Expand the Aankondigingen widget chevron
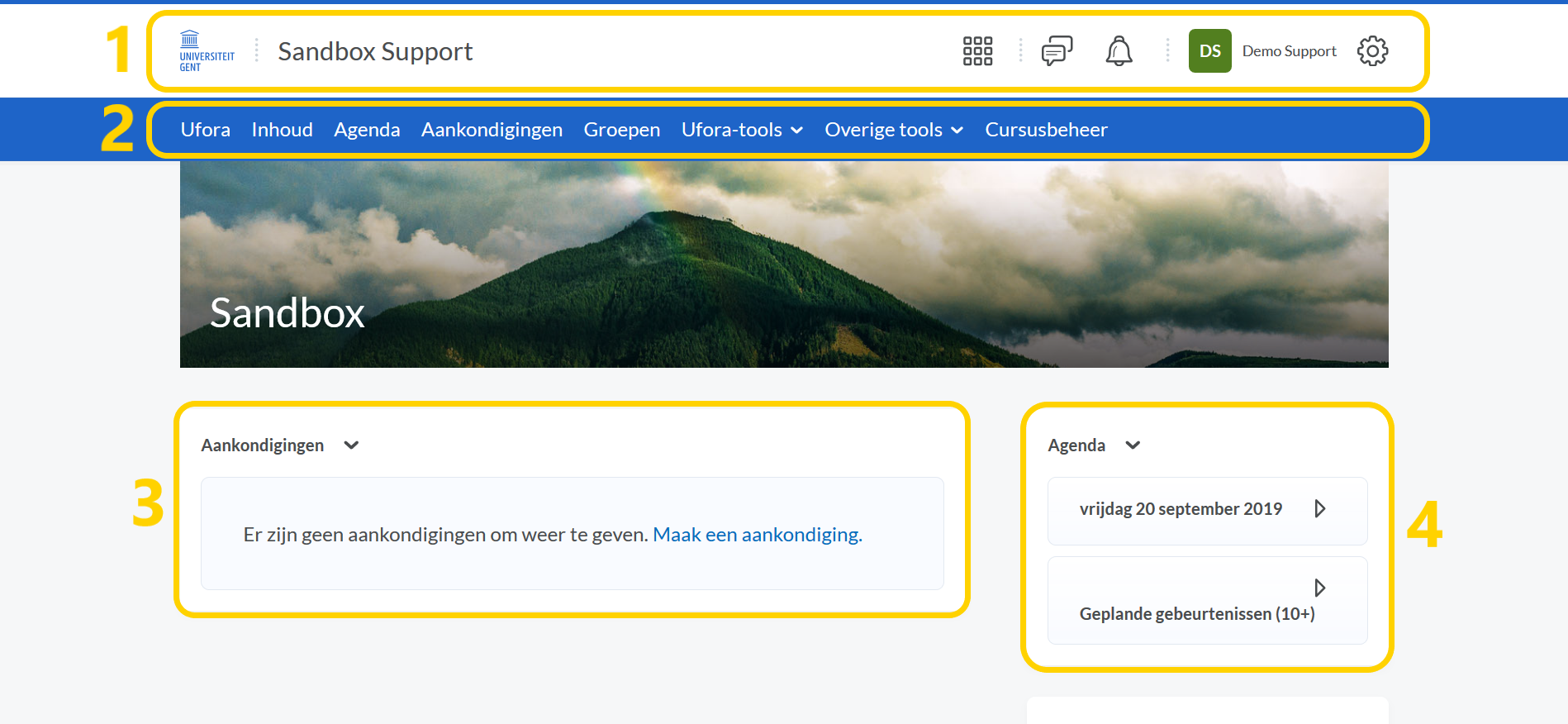1568x724 pixels. click(x=351, y=445)
